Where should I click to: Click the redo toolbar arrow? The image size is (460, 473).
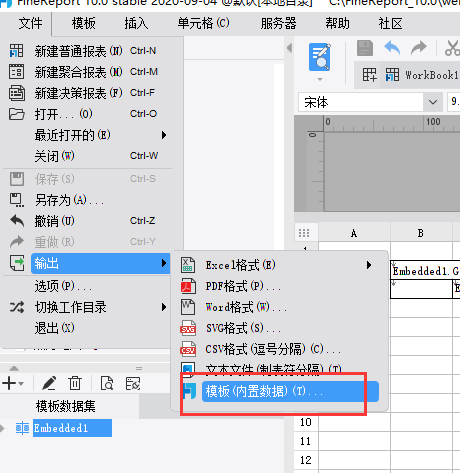(x=419, y=48)
